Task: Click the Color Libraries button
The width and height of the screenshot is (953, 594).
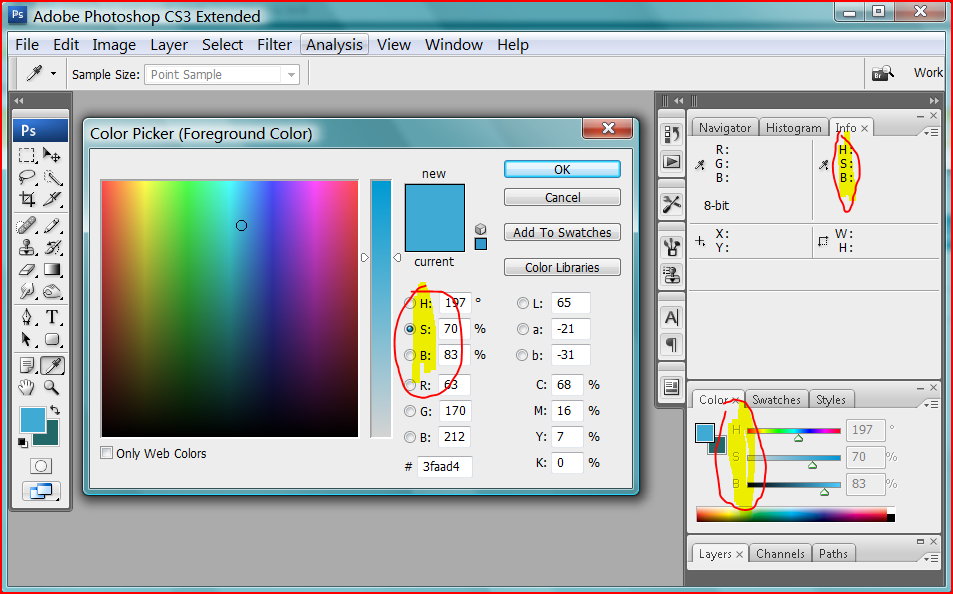Action: coord(561,266)
